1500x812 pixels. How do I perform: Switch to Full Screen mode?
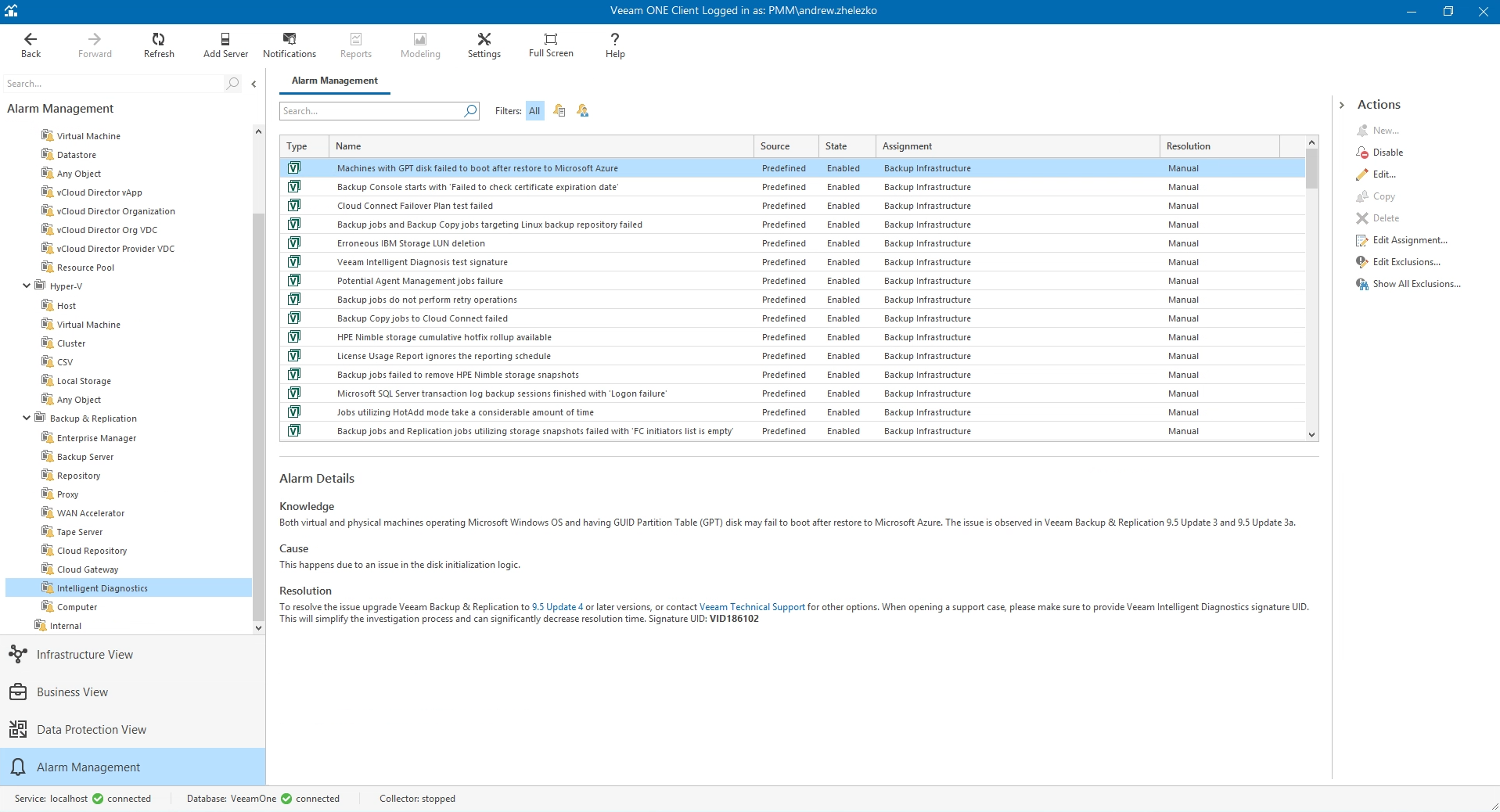pyautogui.click(x=551, y=45)
